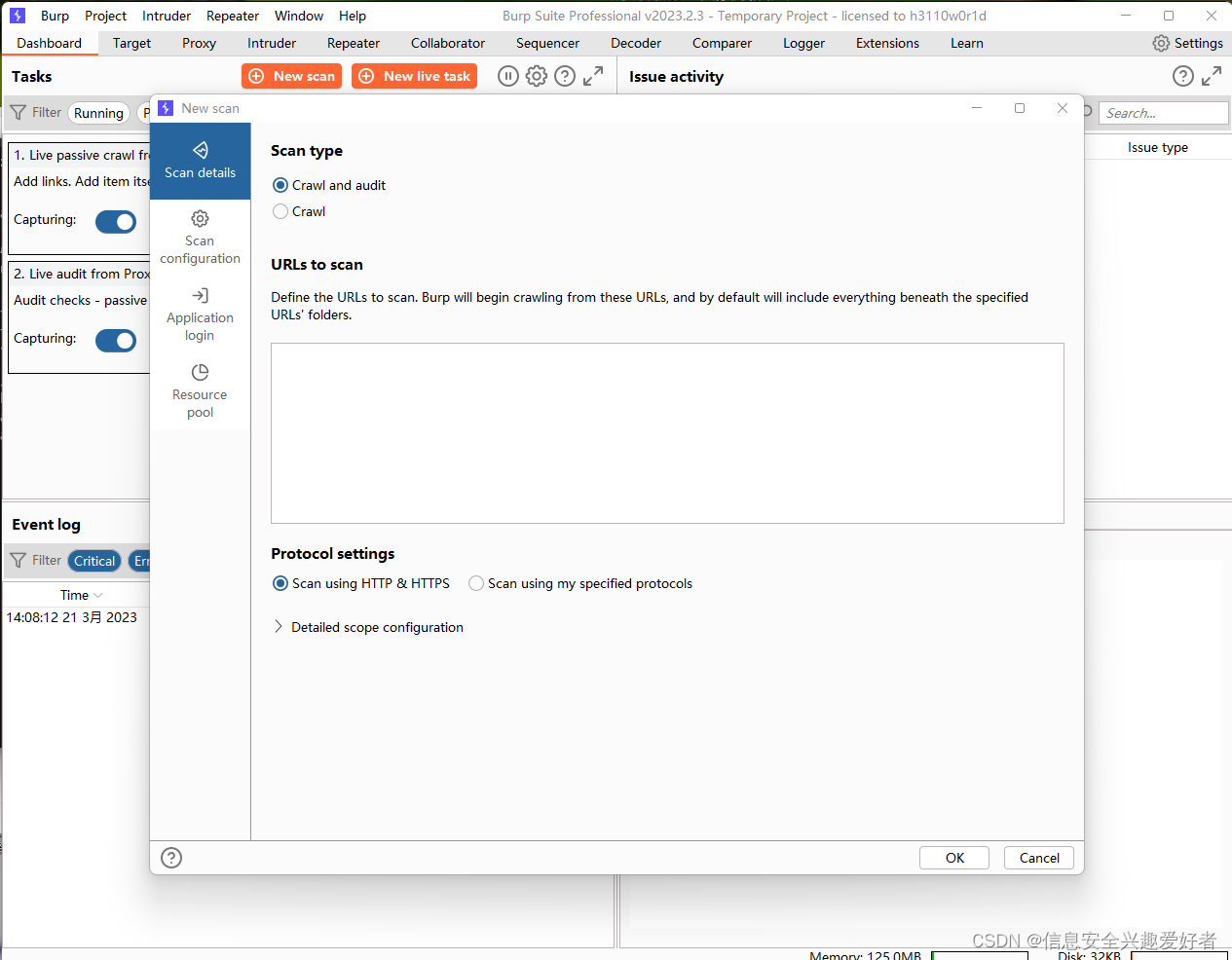Click Time column sort arrow in Event log
Image resolution: width=1232 pixels, height=960 pixels.
point(98,595)
